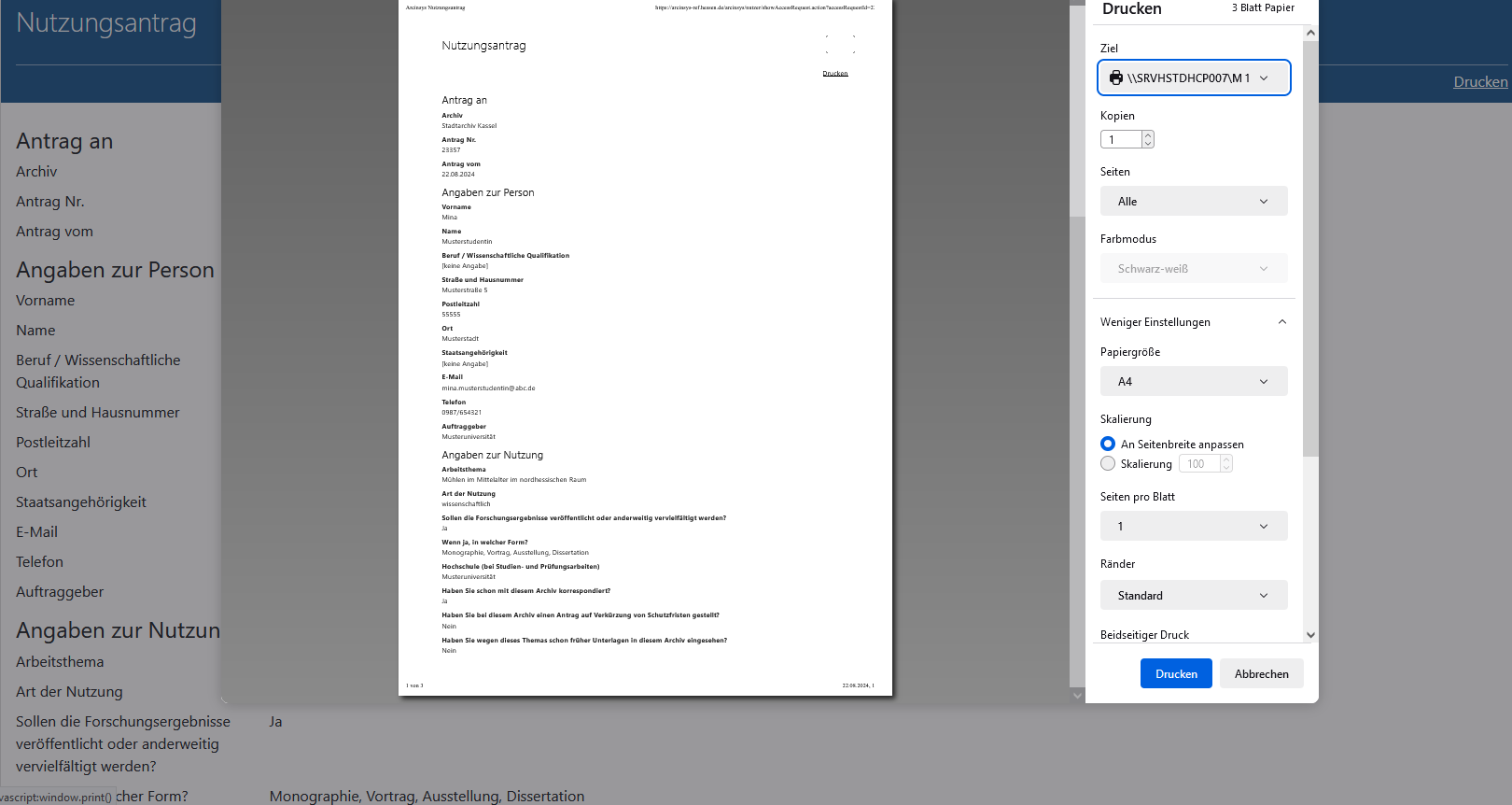Click the Ja answer value
The height and width of the screenshot is (805, 1512).
275,721
